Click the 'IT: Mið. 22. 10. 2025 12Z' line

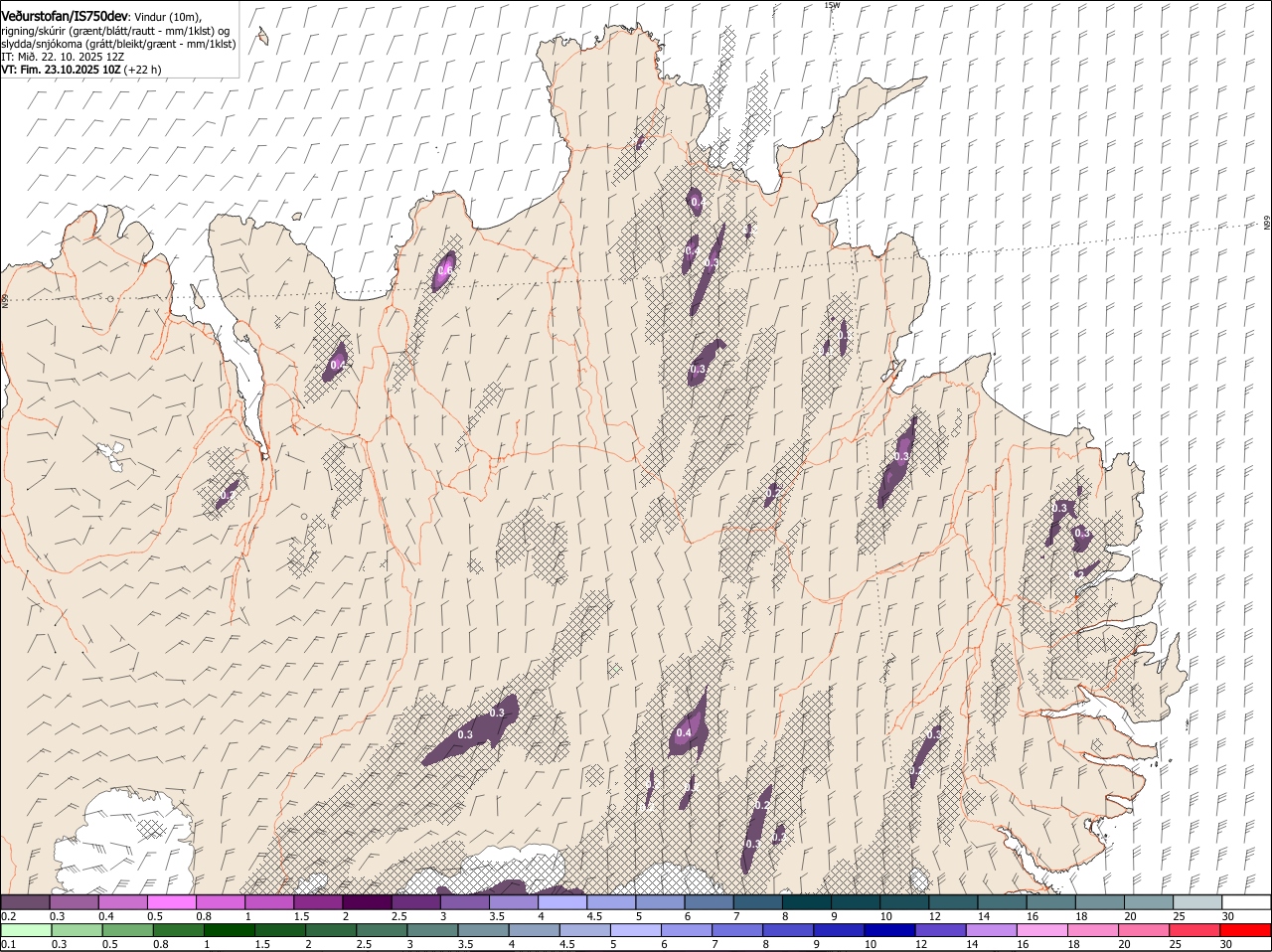point(63,57)
